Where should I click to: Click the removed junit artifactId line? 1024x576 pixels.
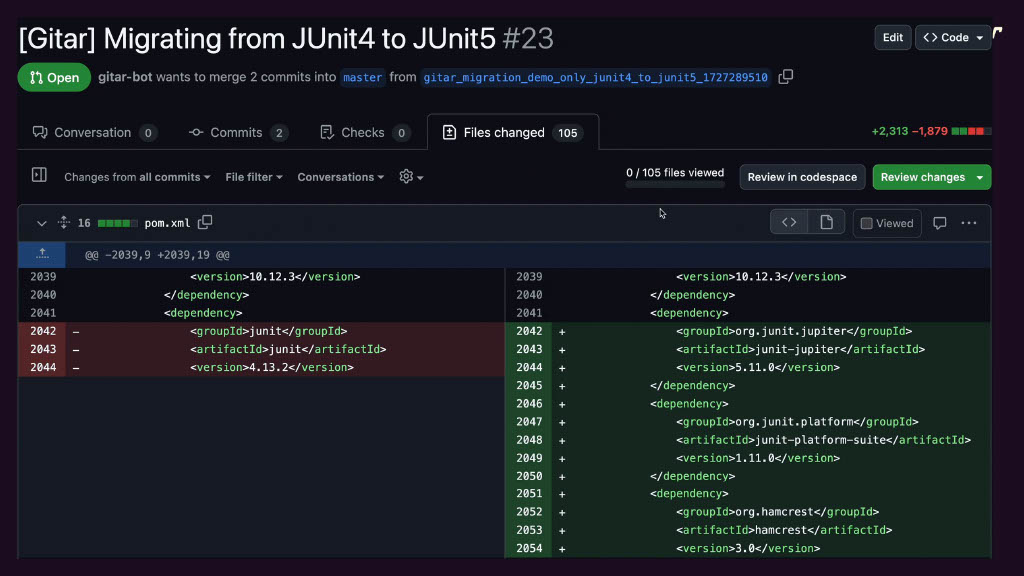click(x=288, y=349)
